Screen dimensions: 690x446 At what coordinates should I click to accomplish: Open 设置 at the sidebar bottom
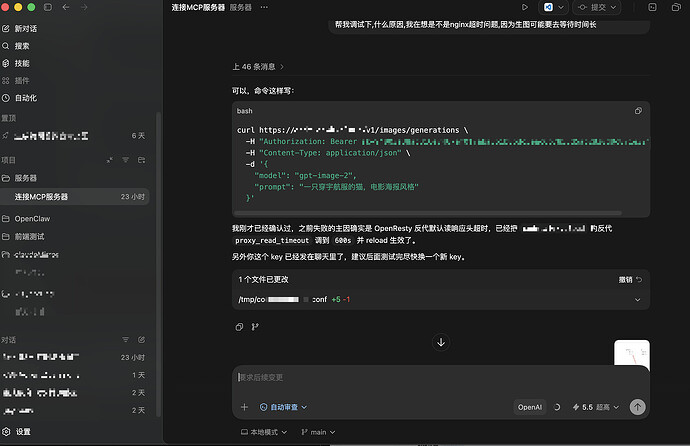click(17, 431)
